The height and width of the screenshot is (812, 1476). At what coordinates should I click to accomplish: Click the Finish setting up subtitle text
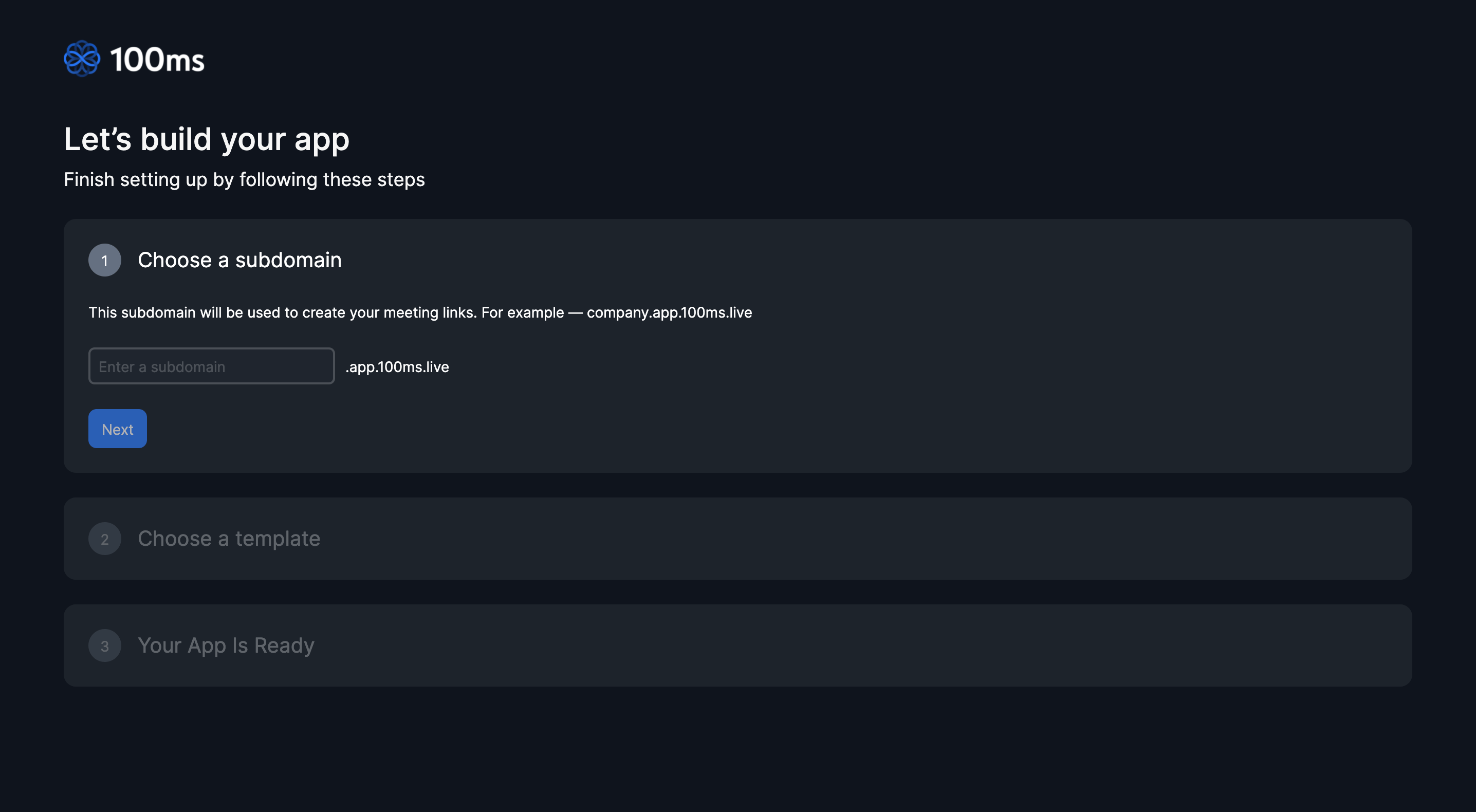pos(245,179)
